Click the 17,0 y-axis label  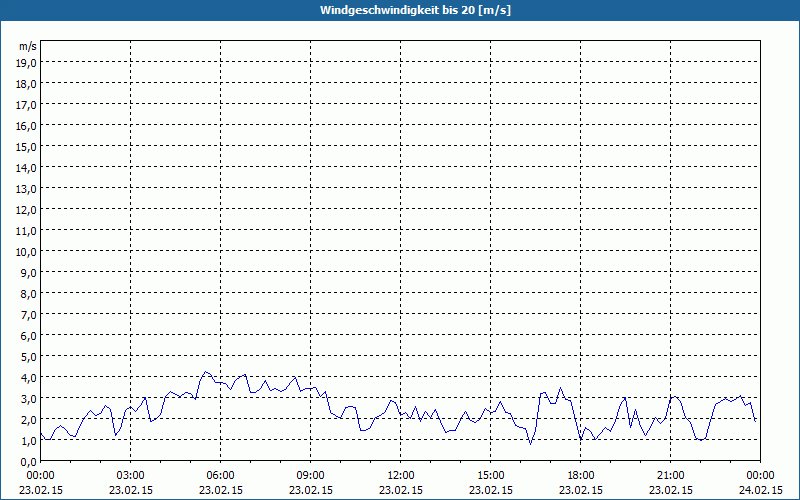[x=28, y=105]
